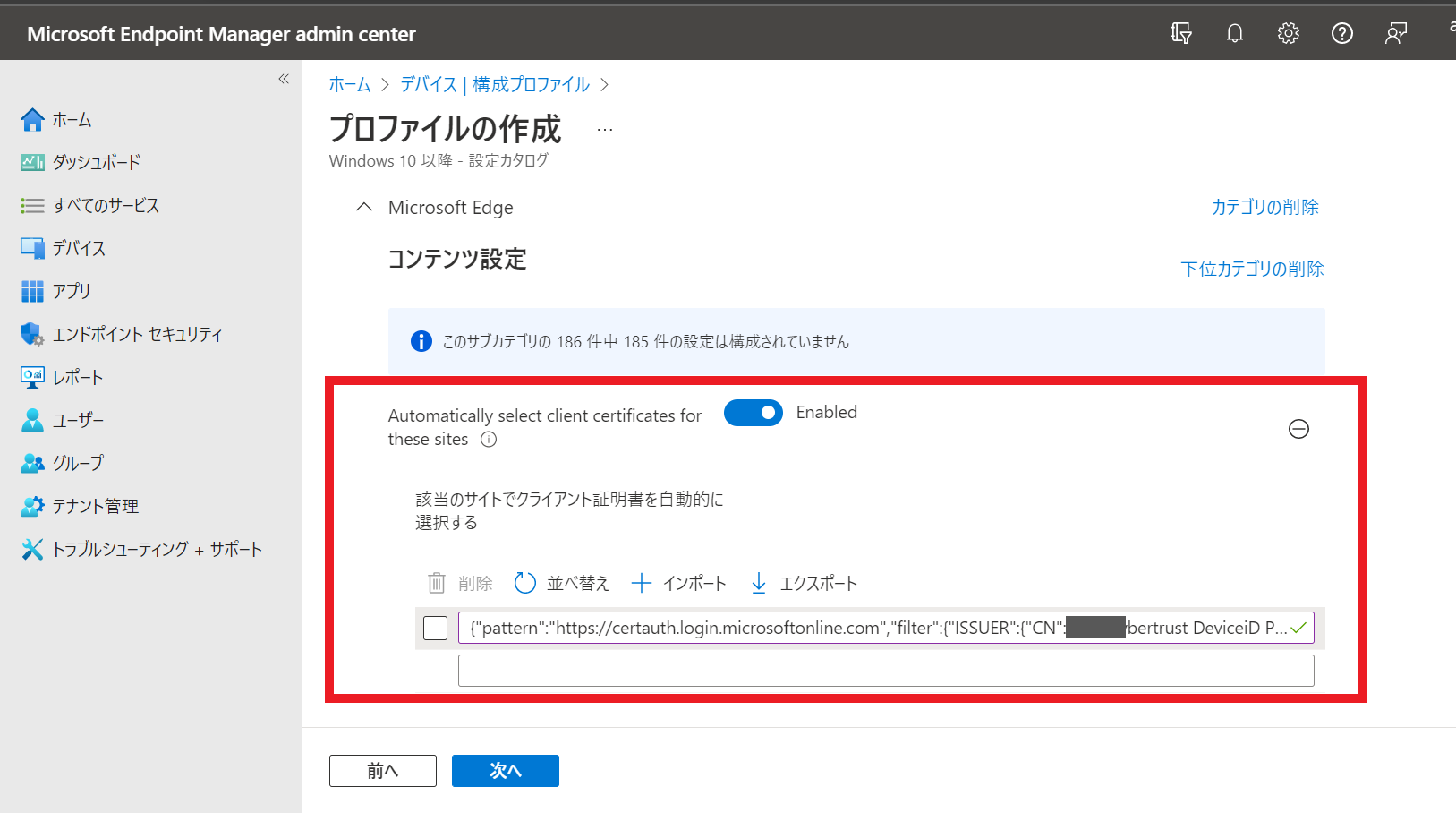Remove the setting with minus circle icon
Screen dimensions: 1456x813
pyautogui.click(x=1298, y=429)
